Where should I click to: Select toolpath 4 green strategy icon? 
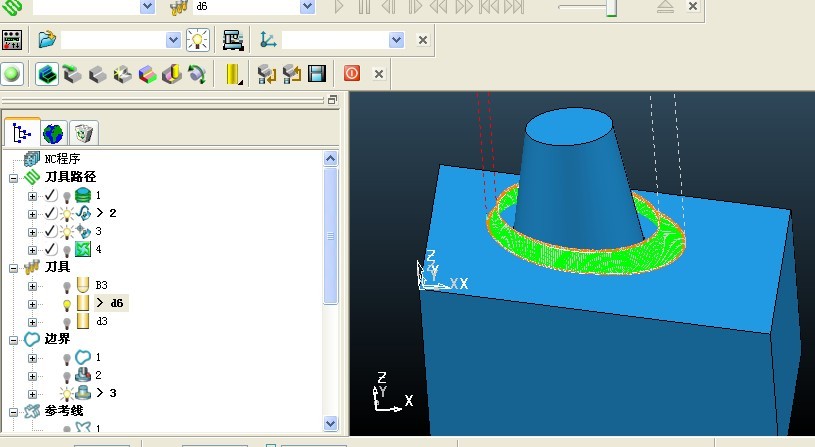pos(83,249)
